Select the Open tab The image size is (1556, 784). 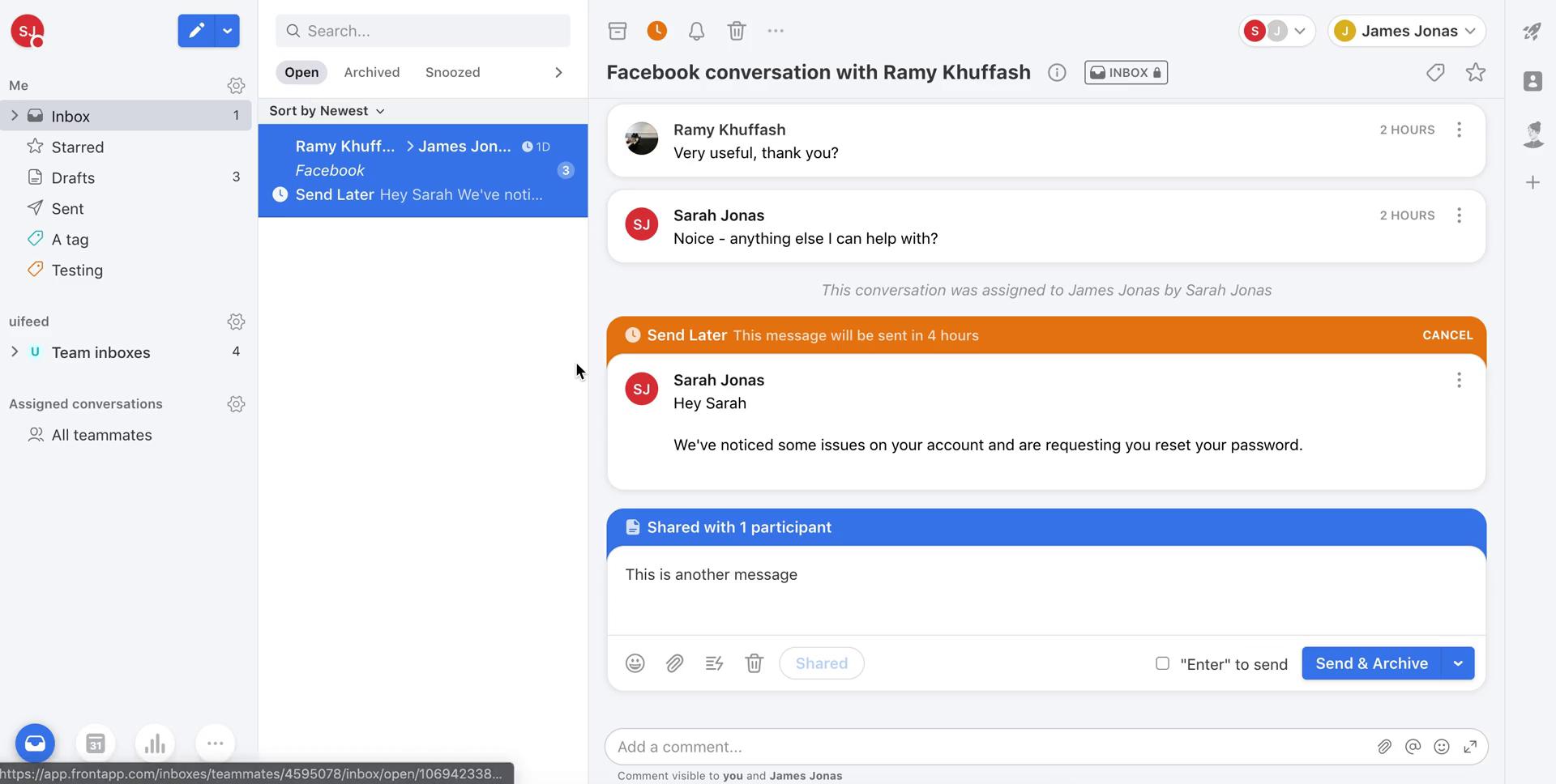click(301, 72)
